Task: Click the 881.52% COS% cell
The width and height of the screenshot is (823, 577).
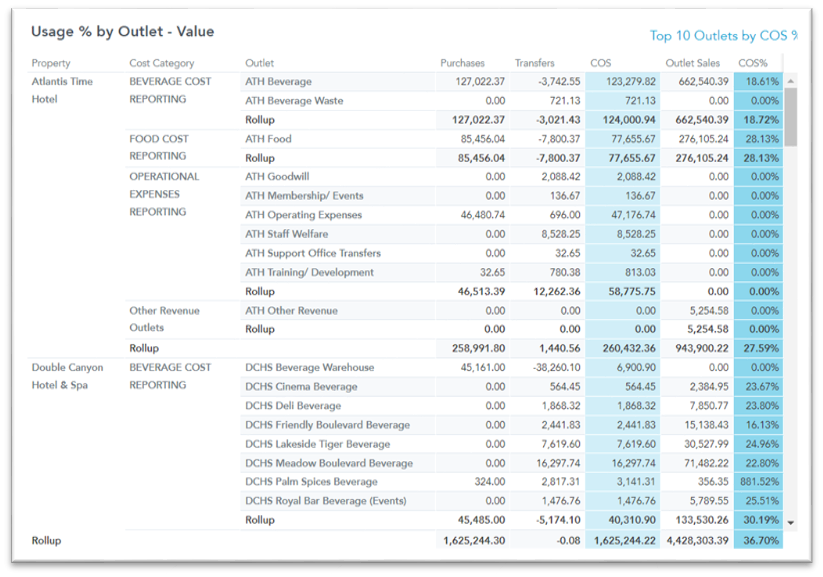Action: point(758,482)
